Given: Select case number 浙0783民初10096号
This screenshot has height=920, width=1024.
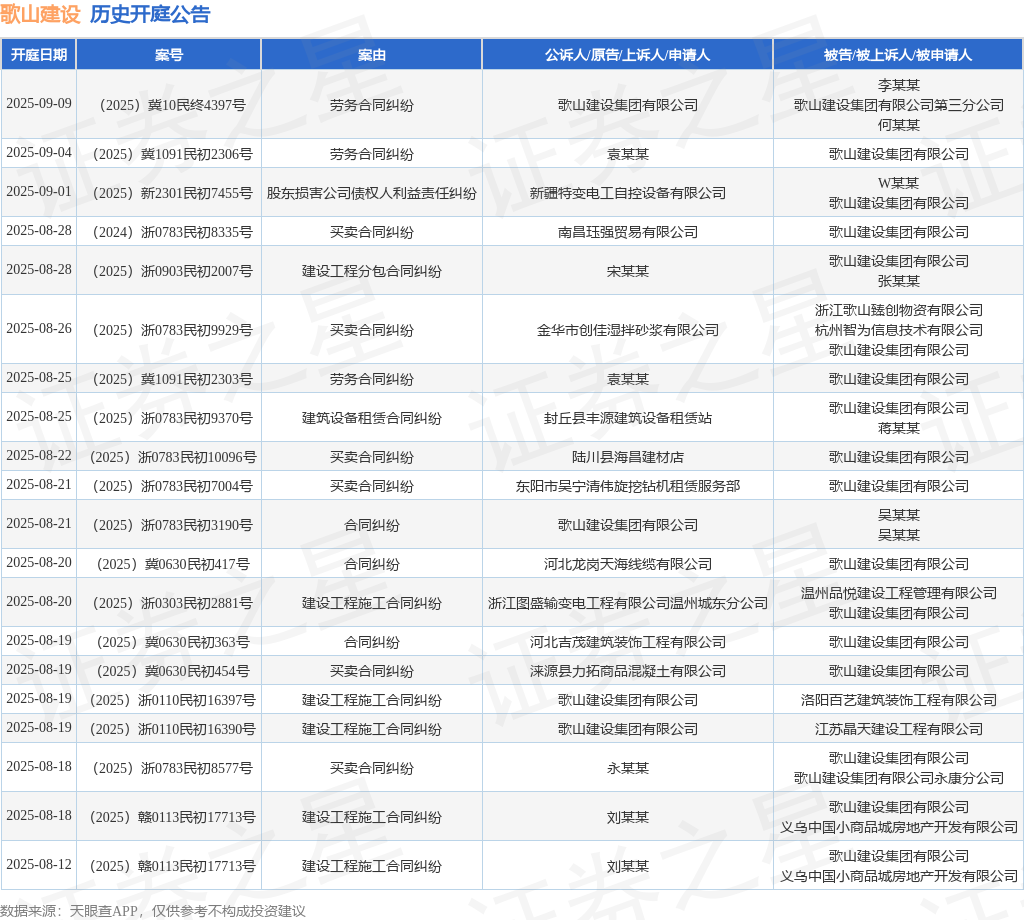Looking at the screenshot, I should pyautogui.click(x=172, y=457).
